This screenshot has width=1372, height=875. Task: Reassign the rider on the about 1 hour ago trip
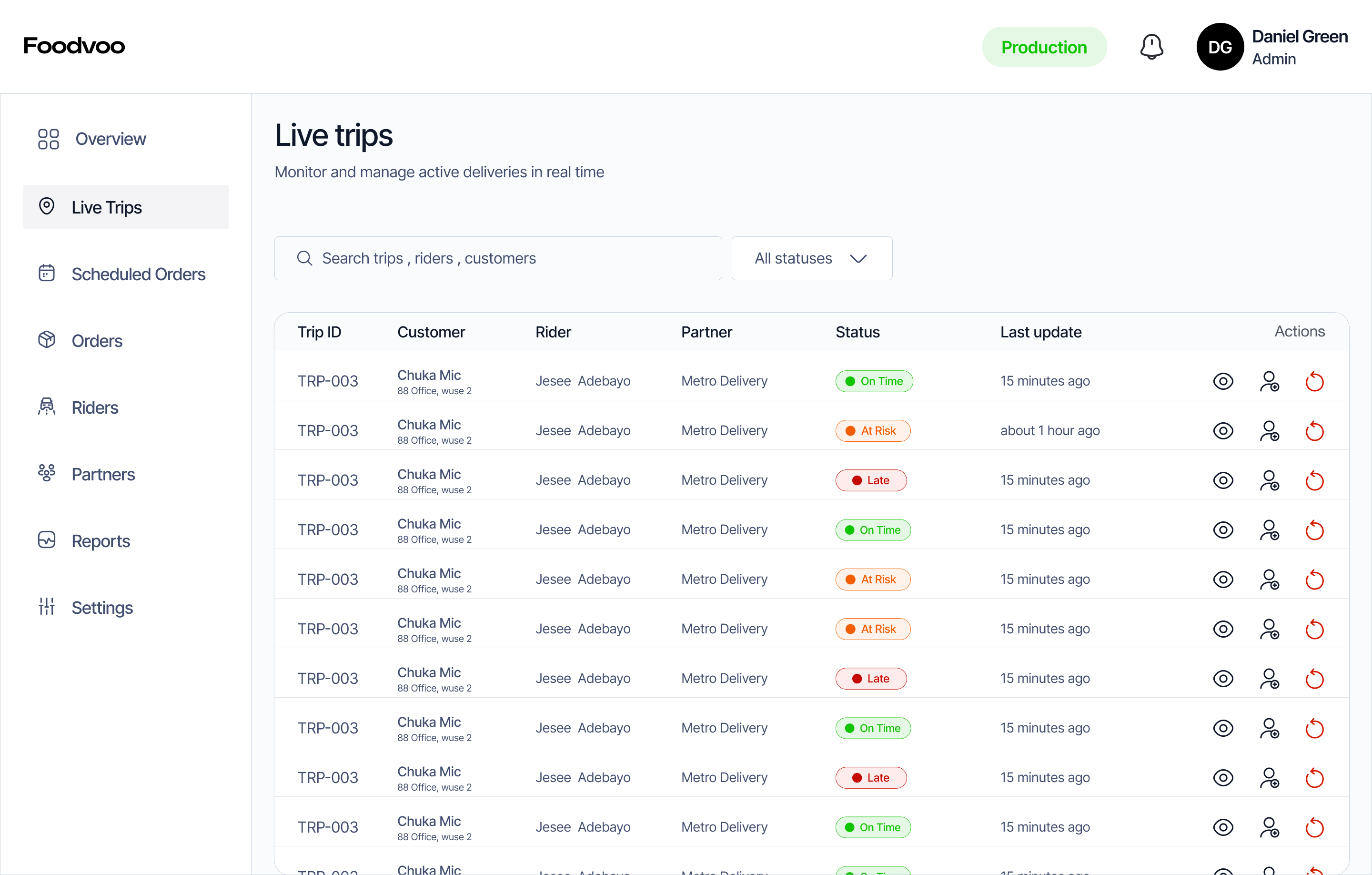pyautogui.click(x=1270, y=430)
